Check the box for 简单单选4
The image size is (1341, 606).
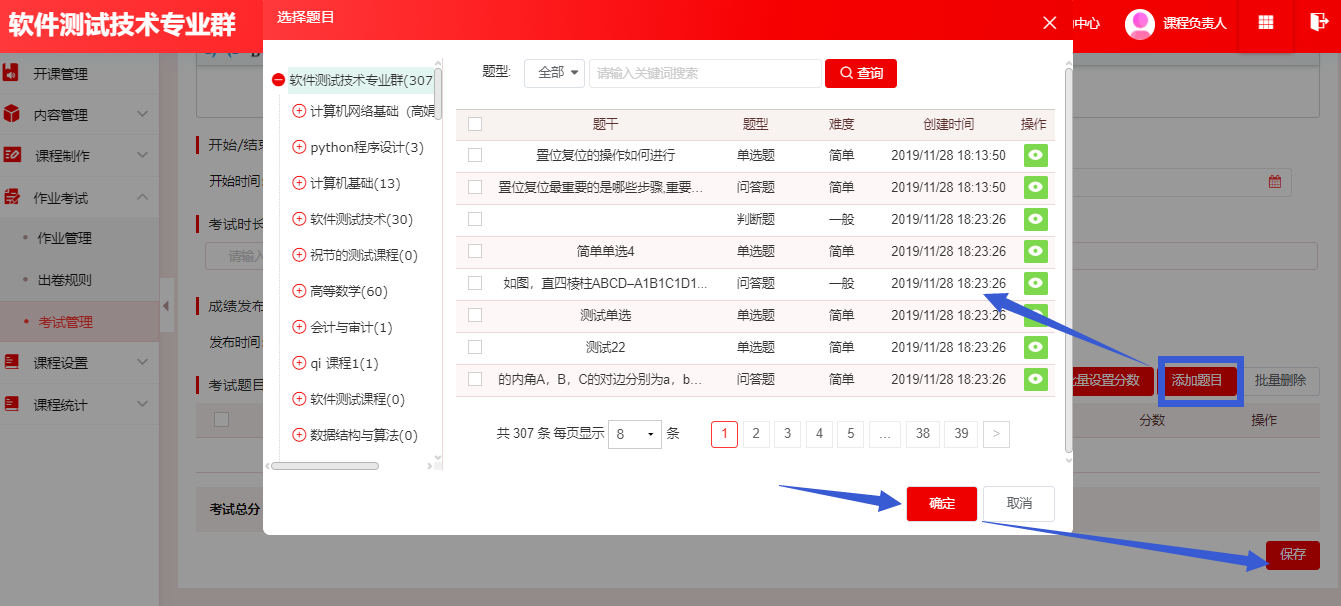[x=475, y=251]
